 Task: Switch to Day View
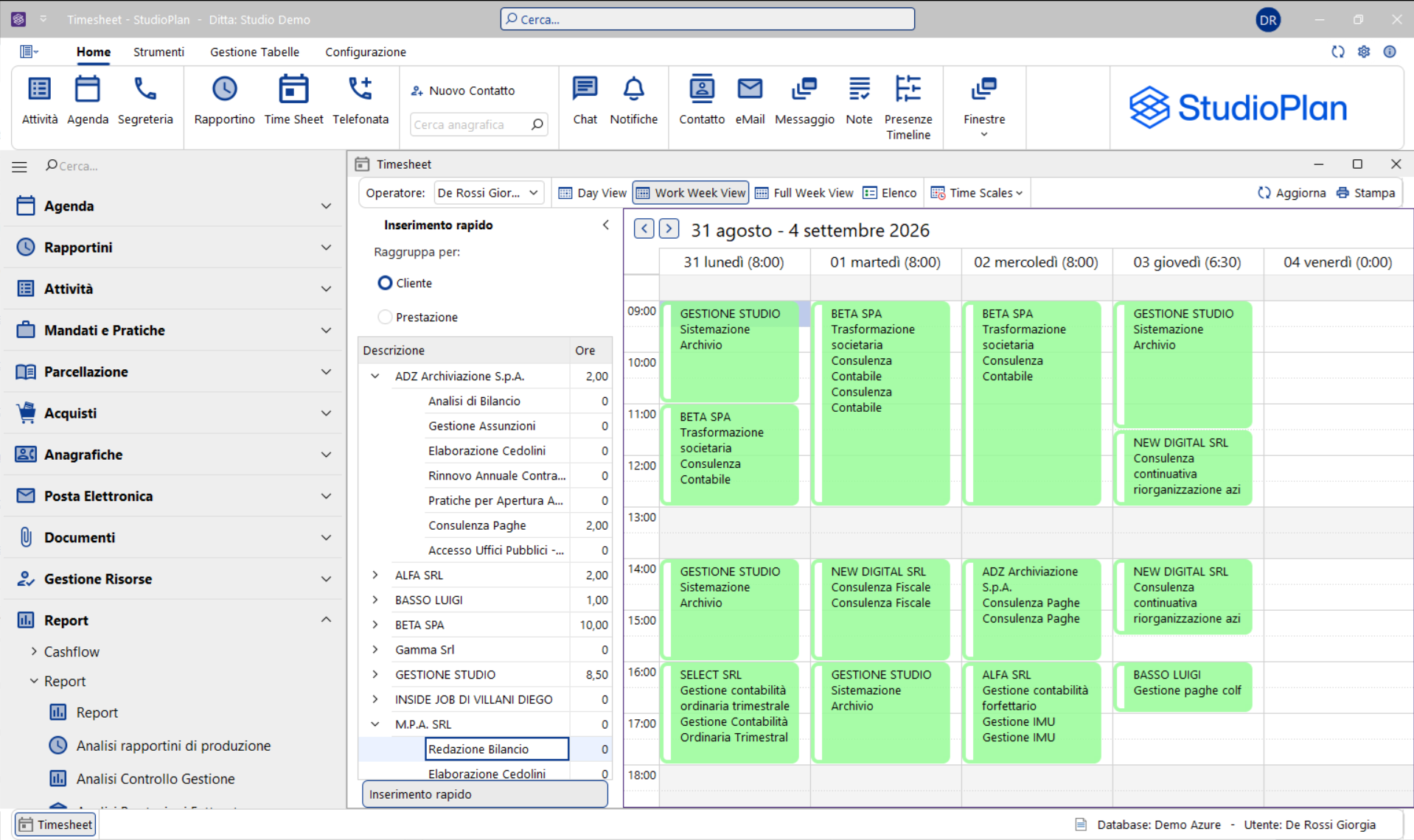pos(592,193)
